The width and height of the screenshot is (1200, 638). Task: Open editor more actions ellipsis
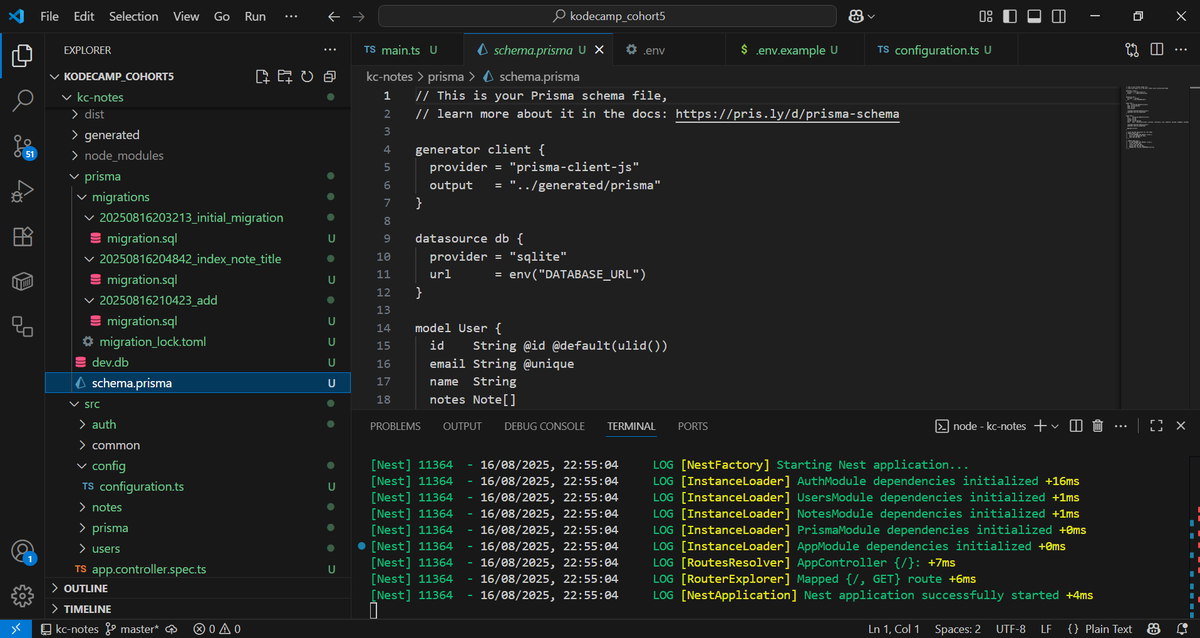[1181, 49]
